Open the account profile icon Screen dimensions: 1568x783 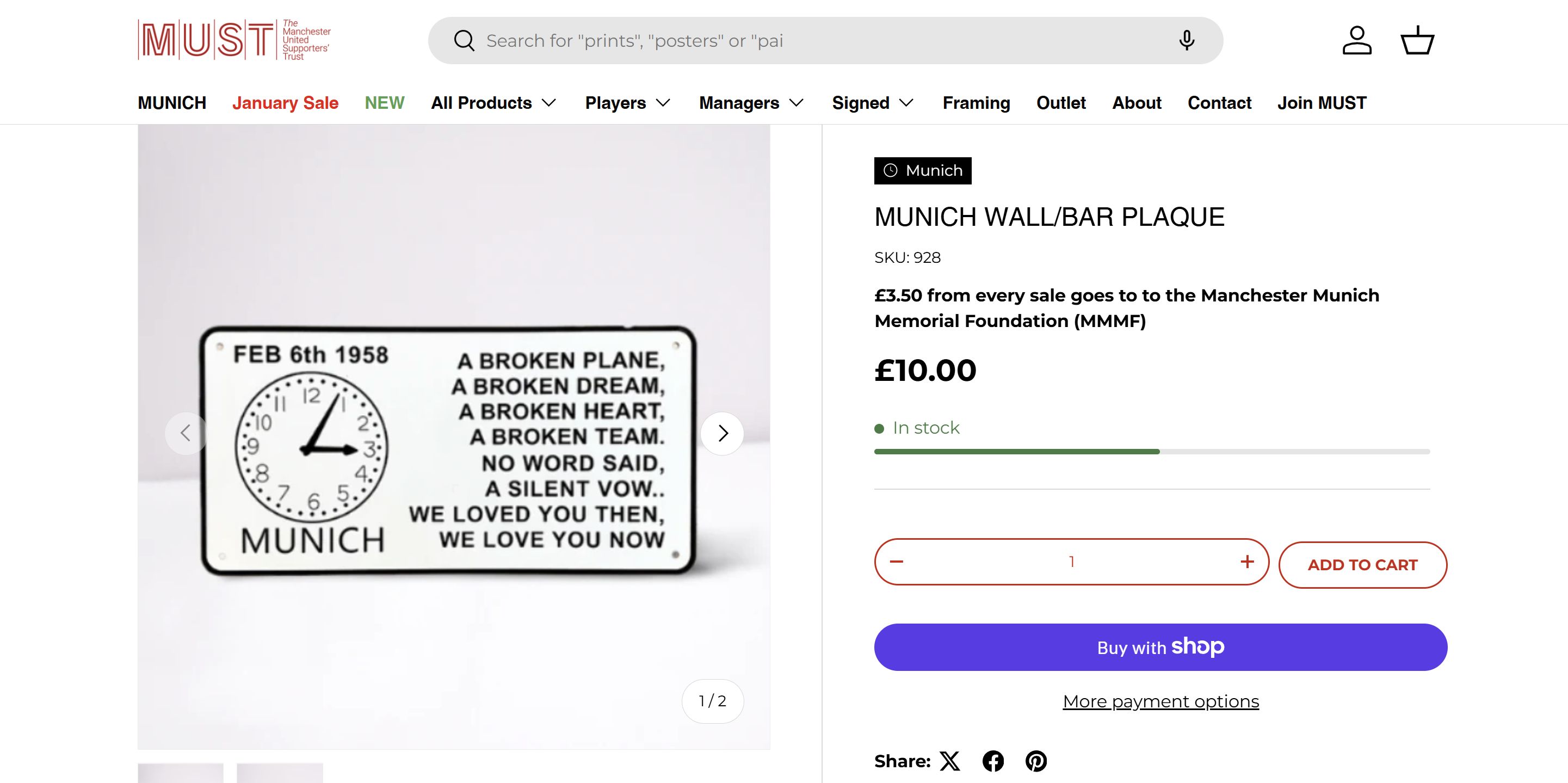click(1357, 41)
